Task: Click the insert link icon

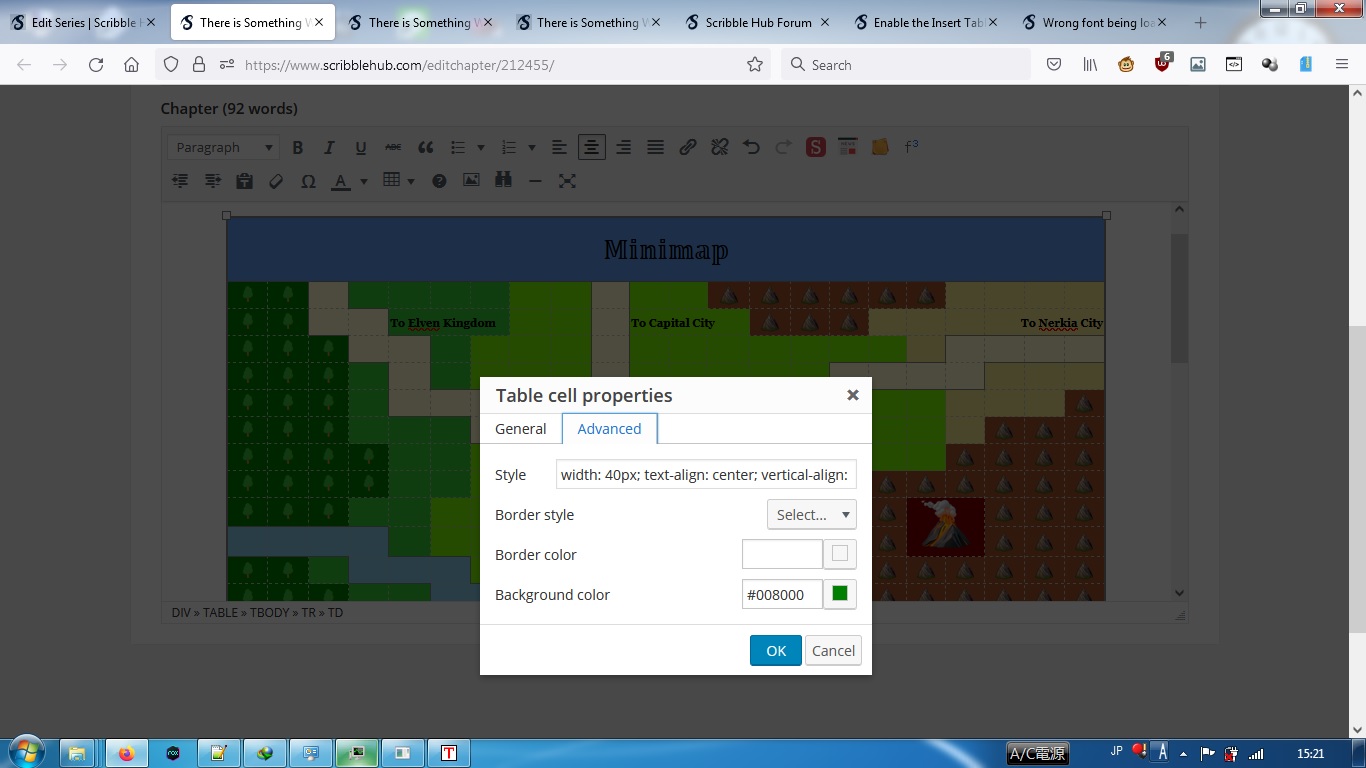Action: coord(687,148)
